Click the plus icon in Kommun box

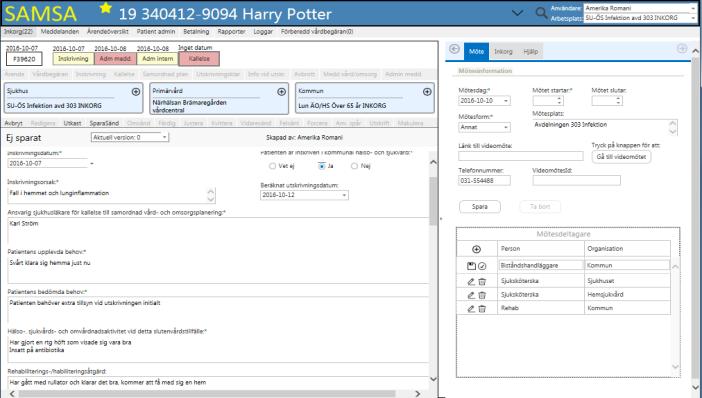pos(427,92)
